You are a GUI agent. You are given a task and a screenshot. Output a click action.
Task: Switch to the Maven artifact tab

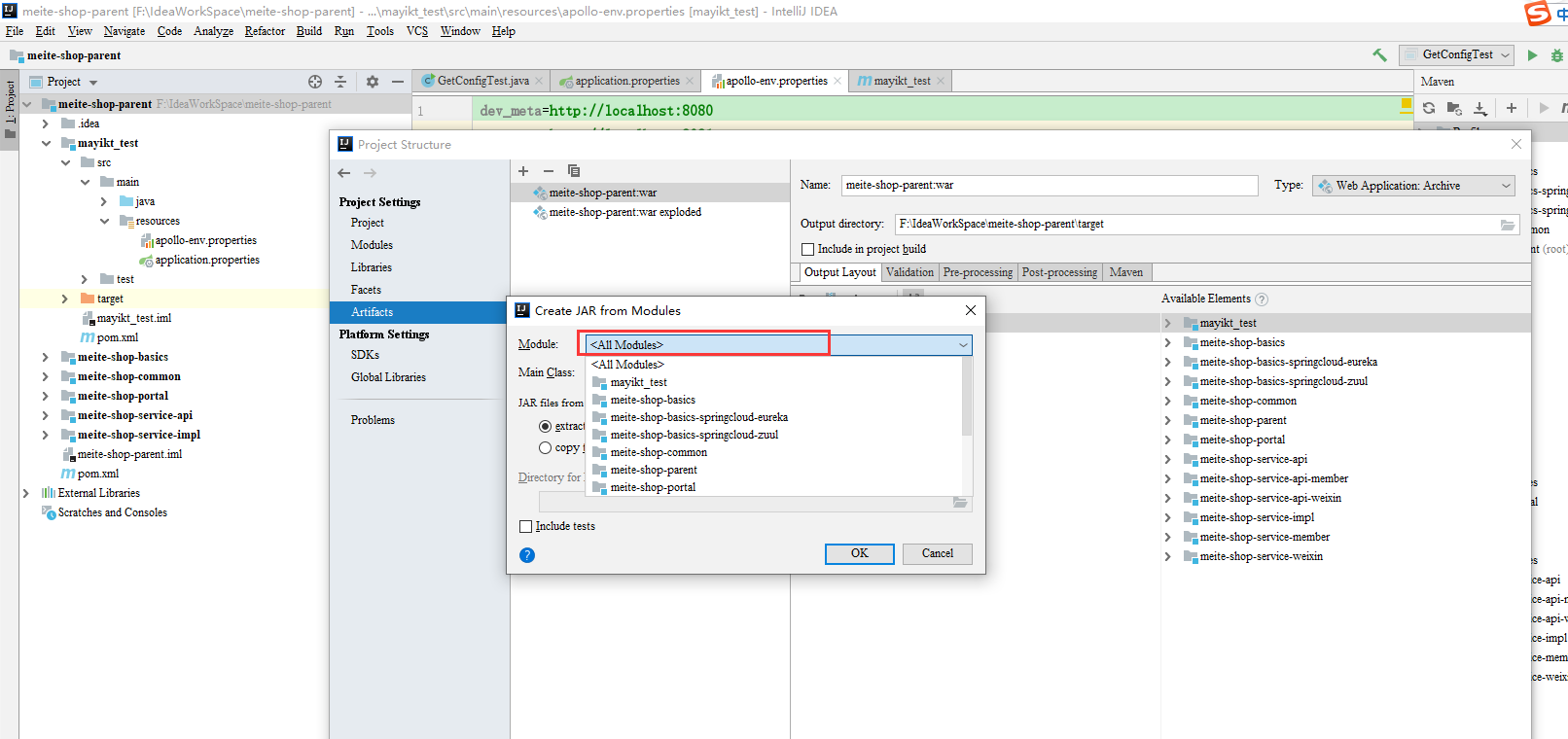(1126, 272)
